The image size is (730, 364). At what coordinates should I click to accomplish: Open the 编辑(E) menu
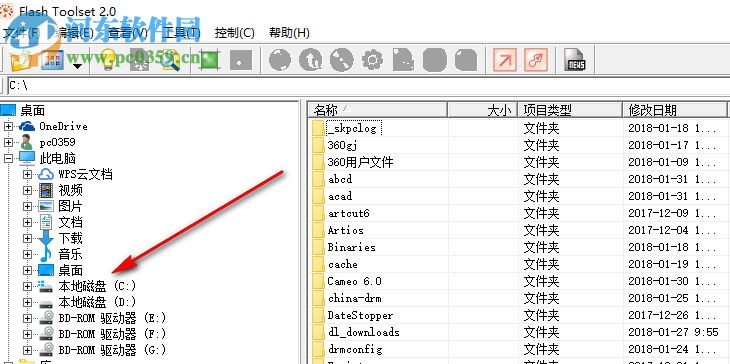[x=75, y=33]
